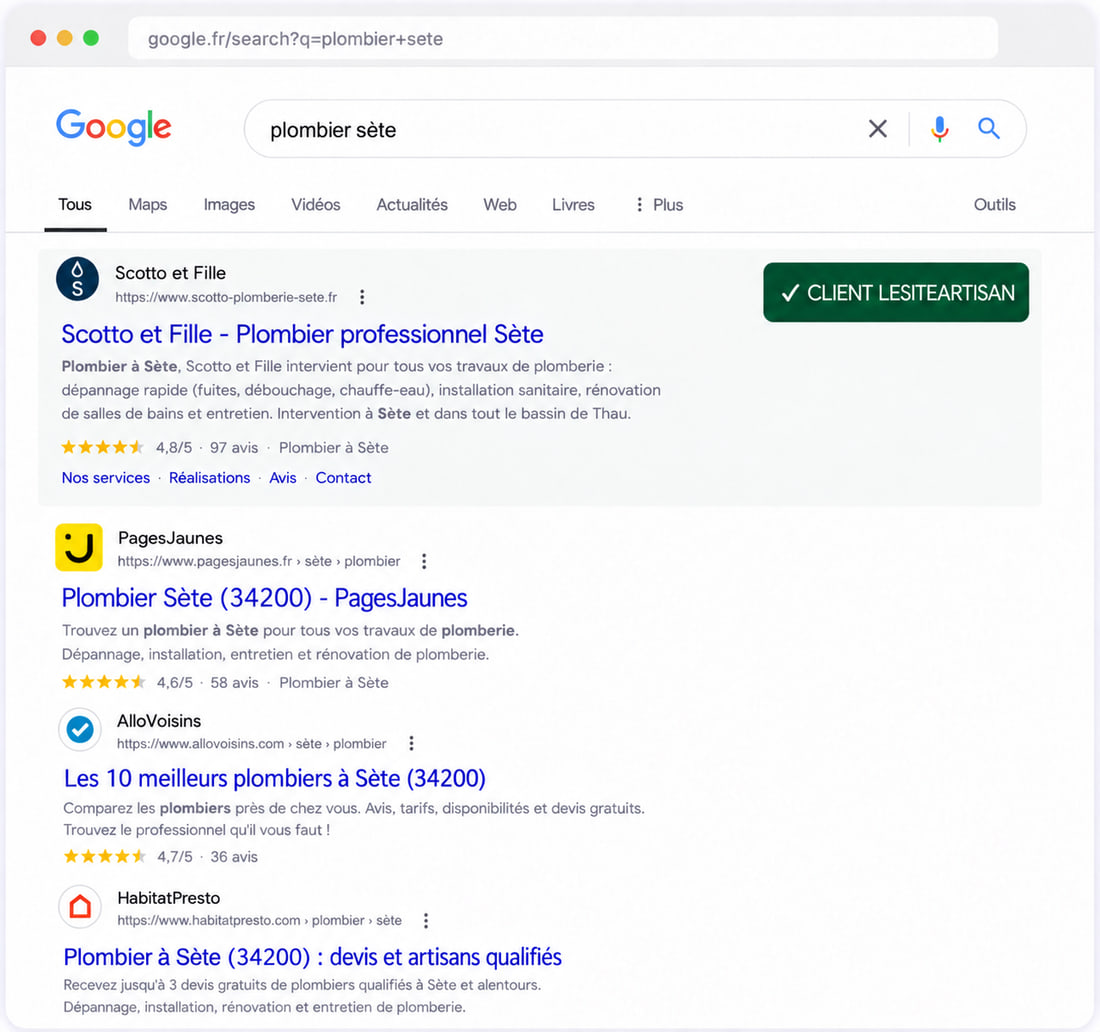The height and width of the screenshot is (1032, 1100).
Task: Follow the Contact sitelink
Action: (x=343, y=478)
